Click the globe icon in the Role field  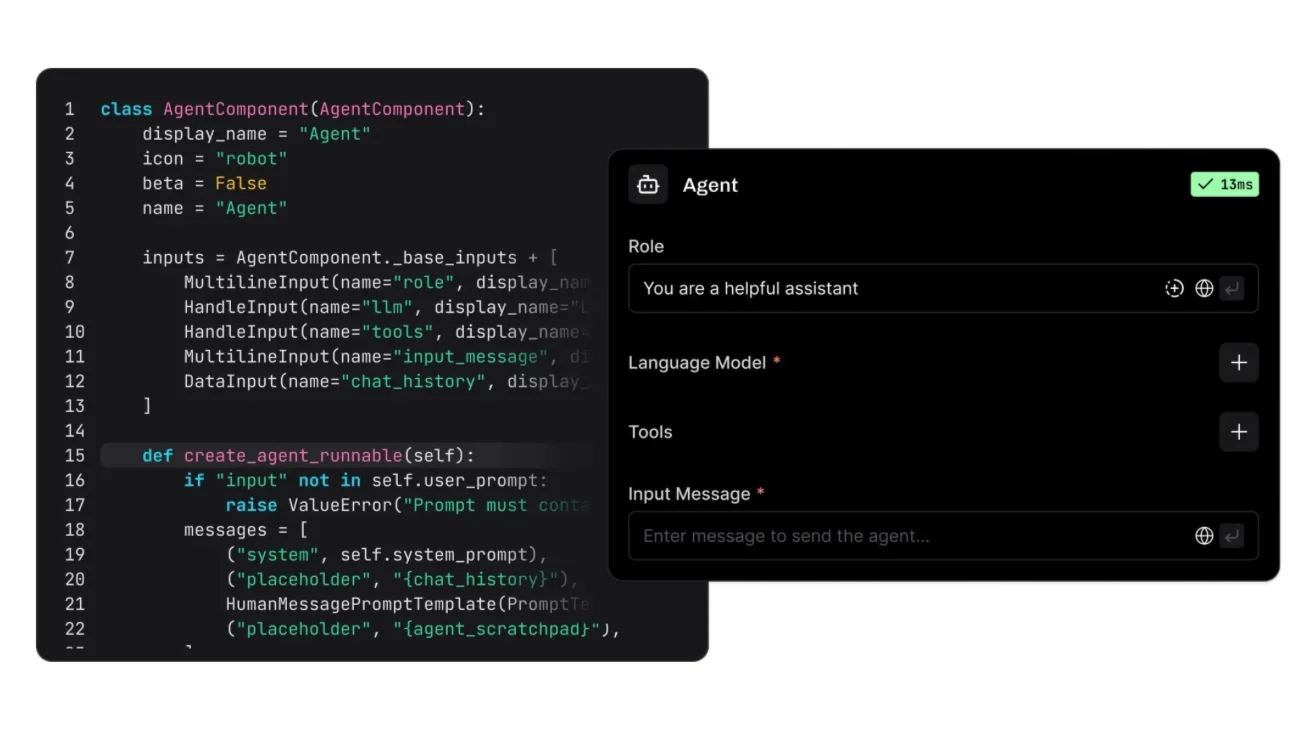click(x=1204, y=289)
